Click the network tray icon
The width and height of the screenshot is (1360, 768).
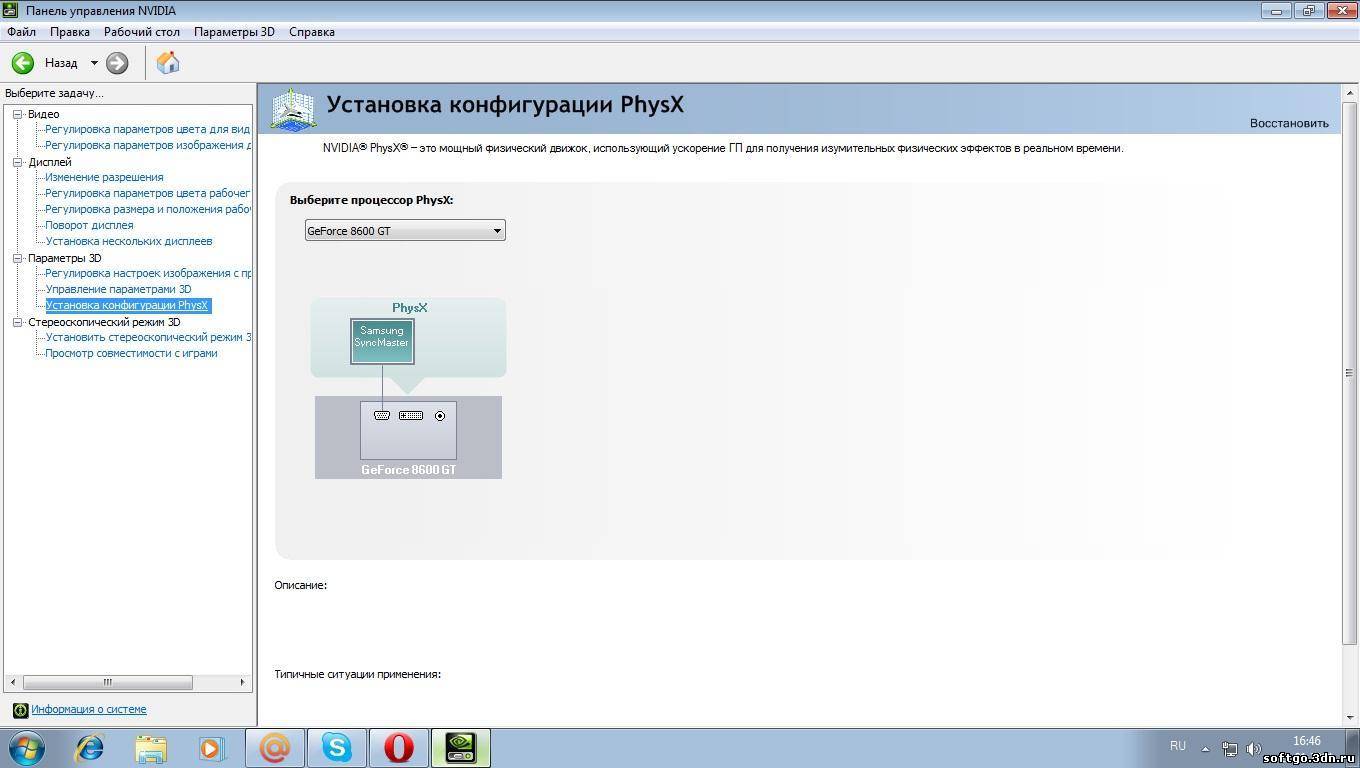[x=1229, y=748]
